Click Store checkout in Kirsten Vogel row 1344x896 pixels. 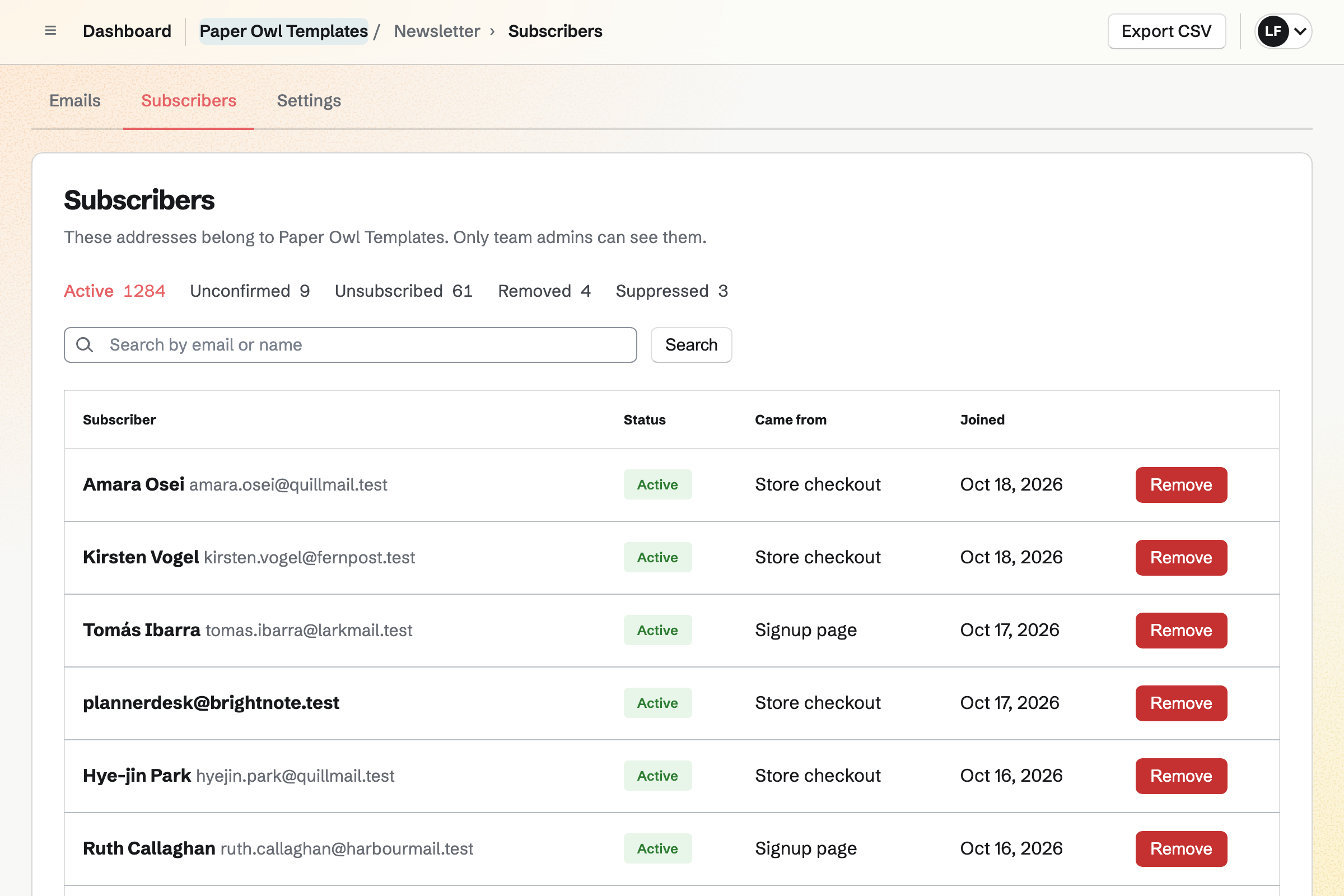coord(817,557)
